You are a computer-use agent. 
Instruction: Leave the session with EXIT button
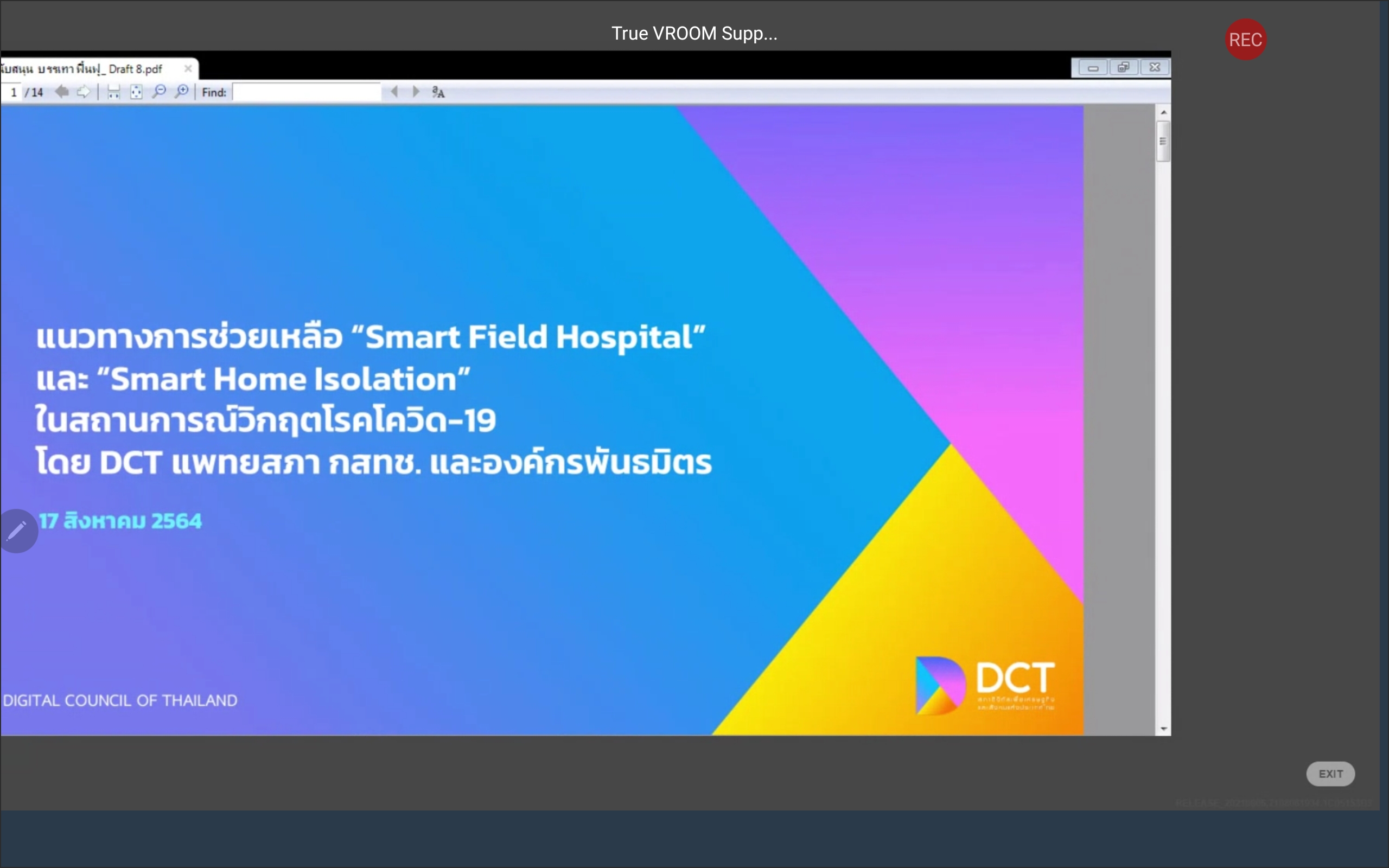(1330, 774)
